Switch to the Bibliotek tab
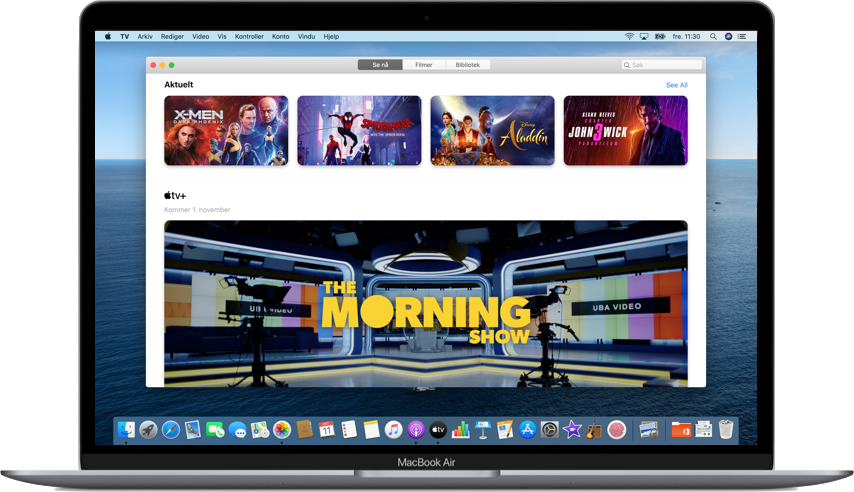 467,65
